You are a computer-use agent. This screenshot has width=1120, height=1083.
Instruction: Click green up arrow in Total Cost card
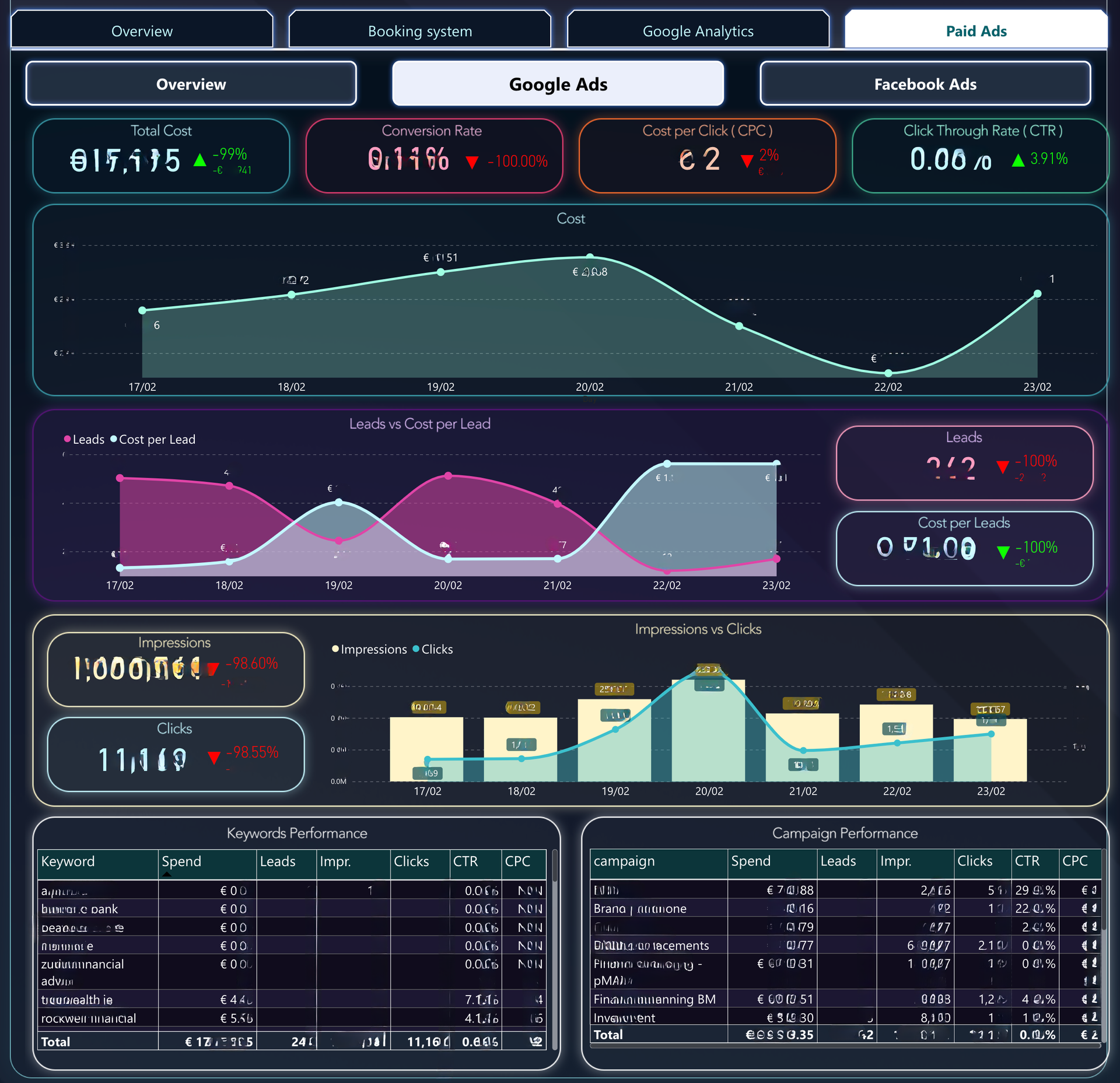pos(200,160)
